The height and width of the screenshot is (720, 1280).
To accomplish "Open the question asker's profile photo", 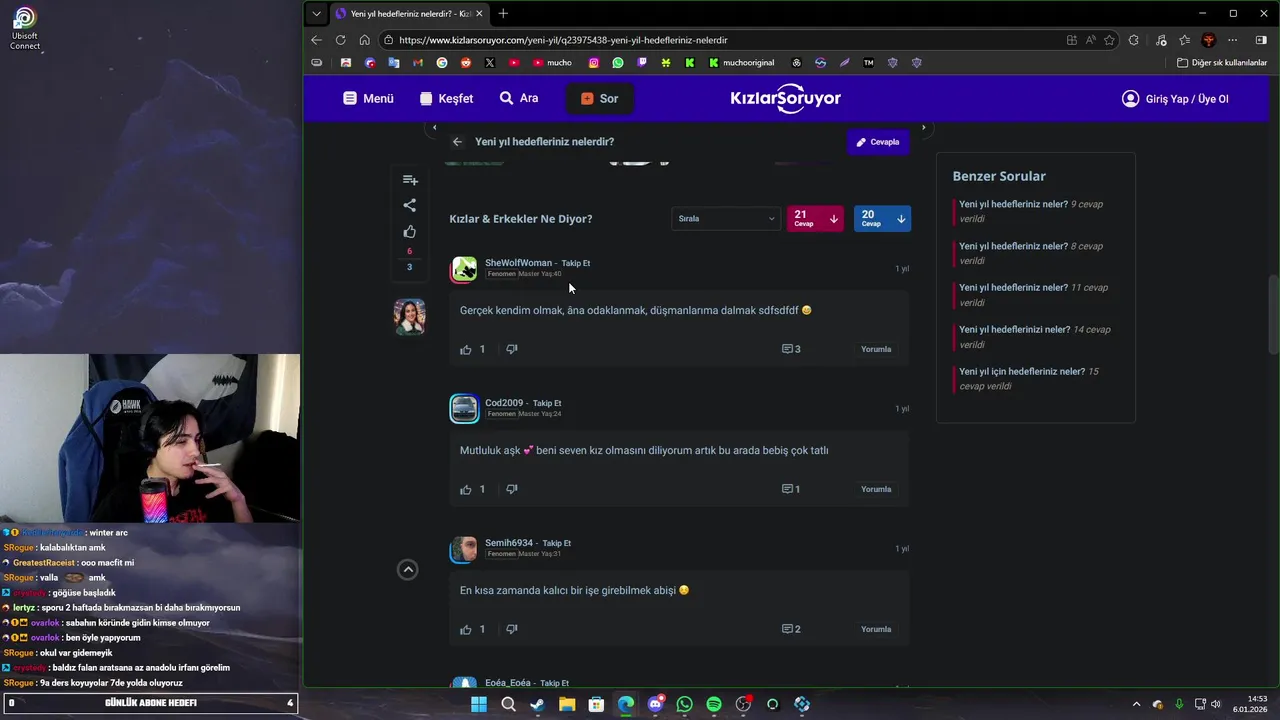I will coord(409,316).
